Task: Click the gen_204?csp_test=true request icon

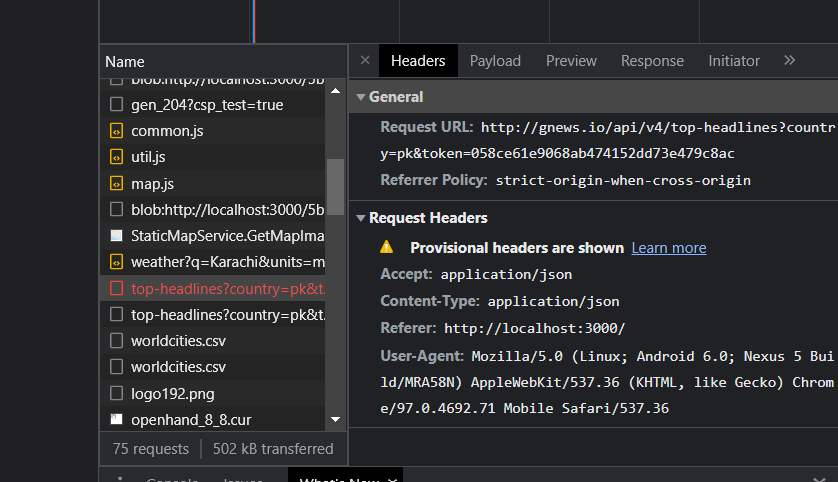Action: (116, 104)
